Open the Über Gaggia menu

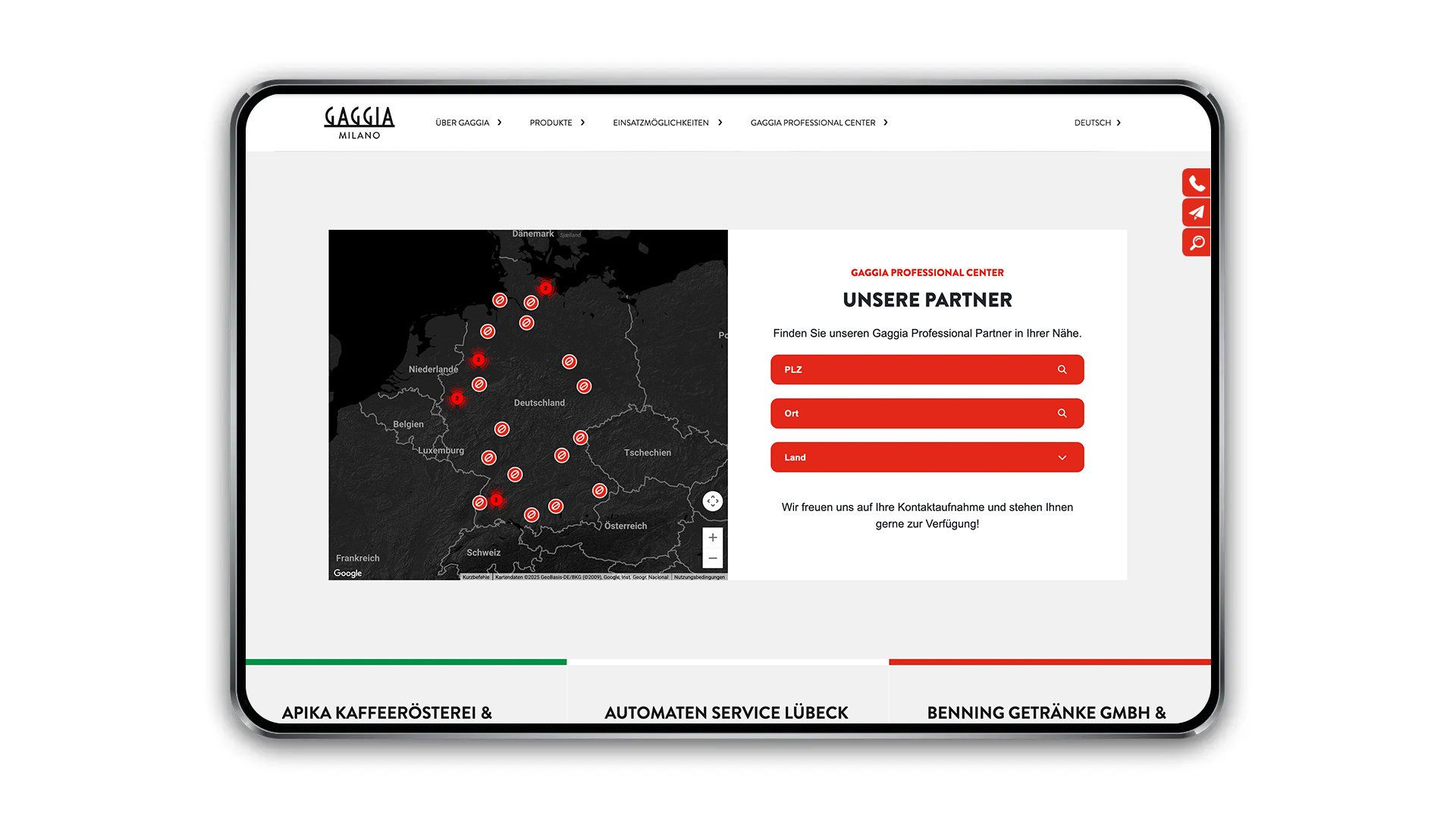tap(463, 123)
